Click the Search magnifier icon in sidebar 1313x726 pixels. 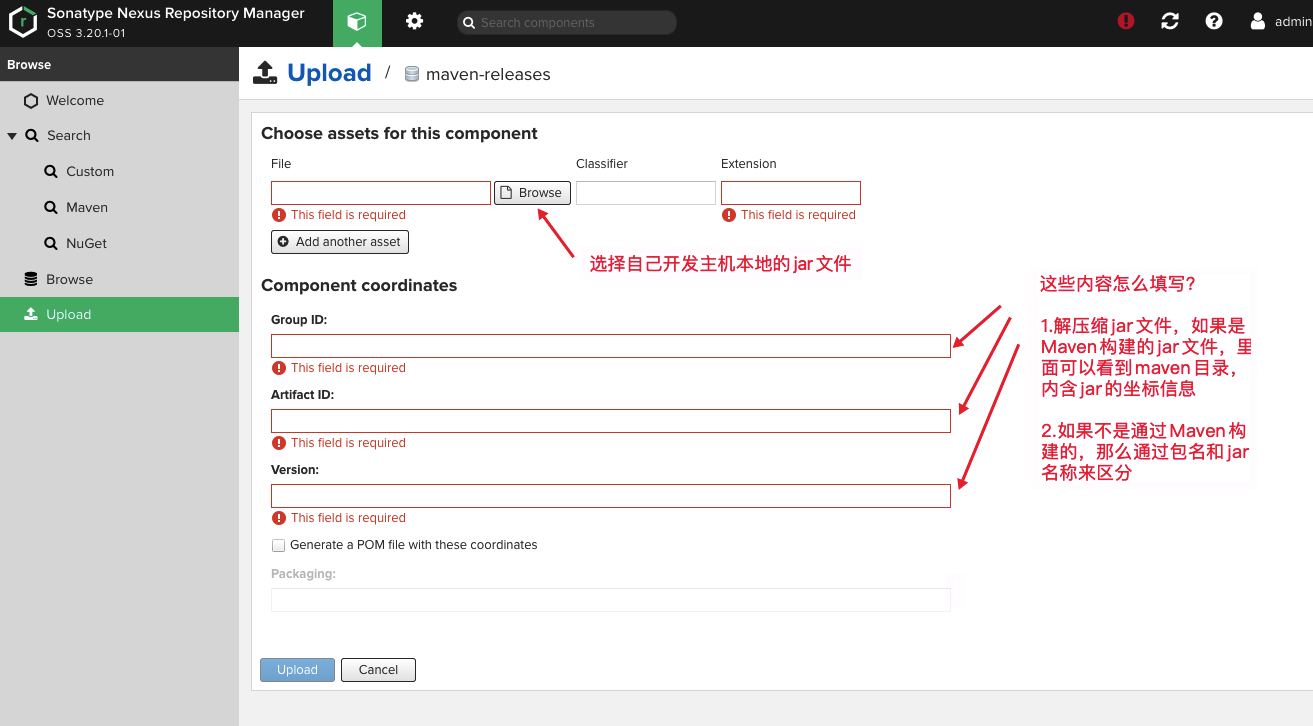coord(31,136)
